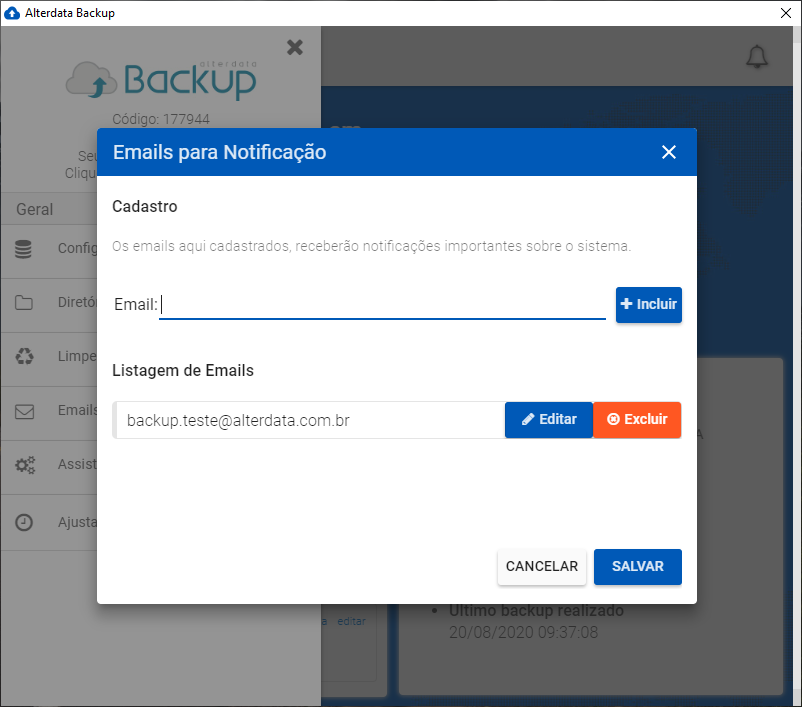Screen dimensions: 802x707
Task: Click the CANCELAR button
Action: (542, 566)
